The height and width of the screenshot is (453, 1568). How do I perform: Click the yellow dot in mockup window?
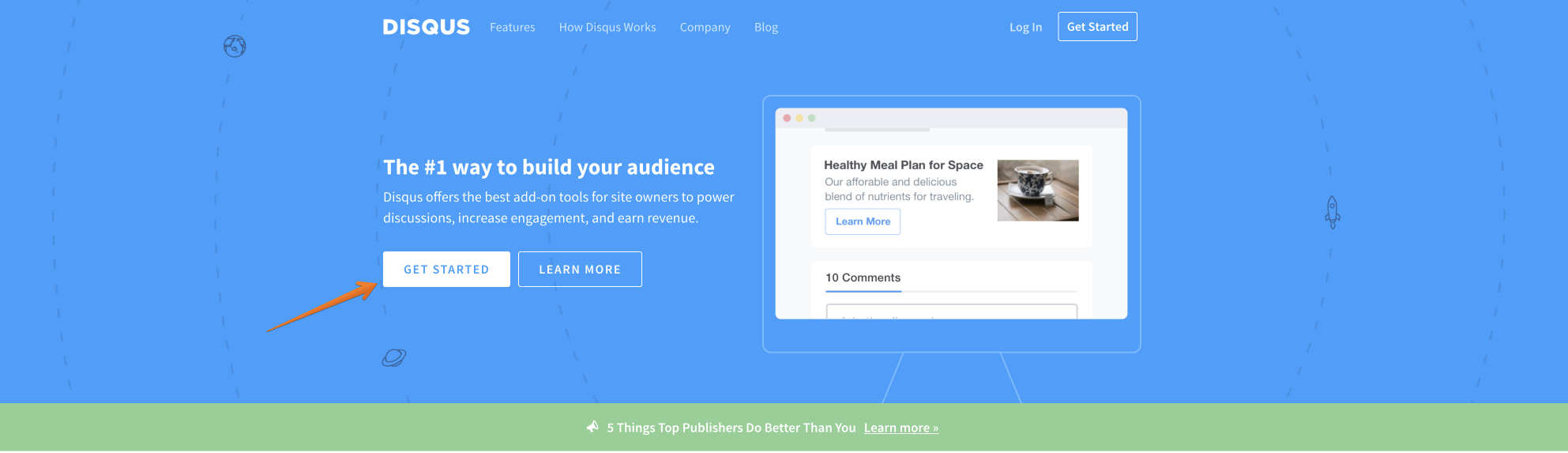(x=799, y=118)
